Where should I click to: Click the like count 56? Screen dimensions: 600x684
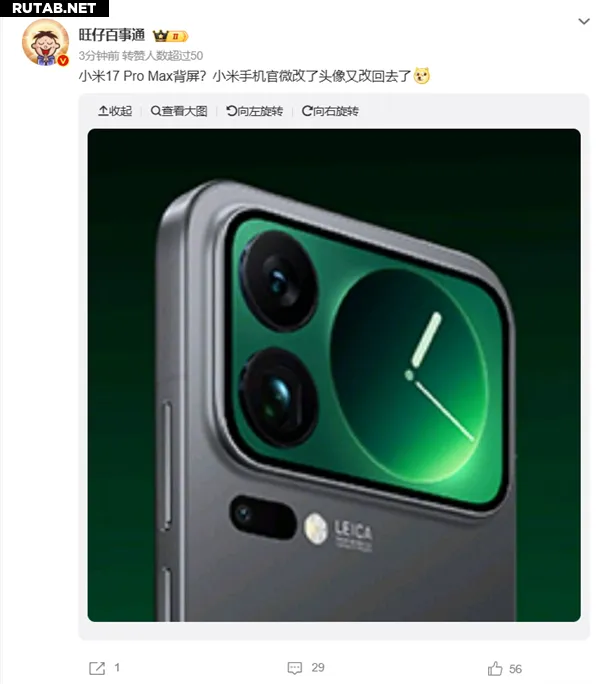(x=515, y=669)
